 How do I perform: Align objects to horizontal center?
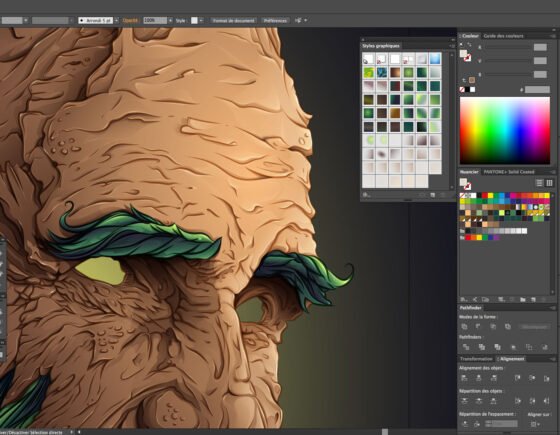(479, 378)
